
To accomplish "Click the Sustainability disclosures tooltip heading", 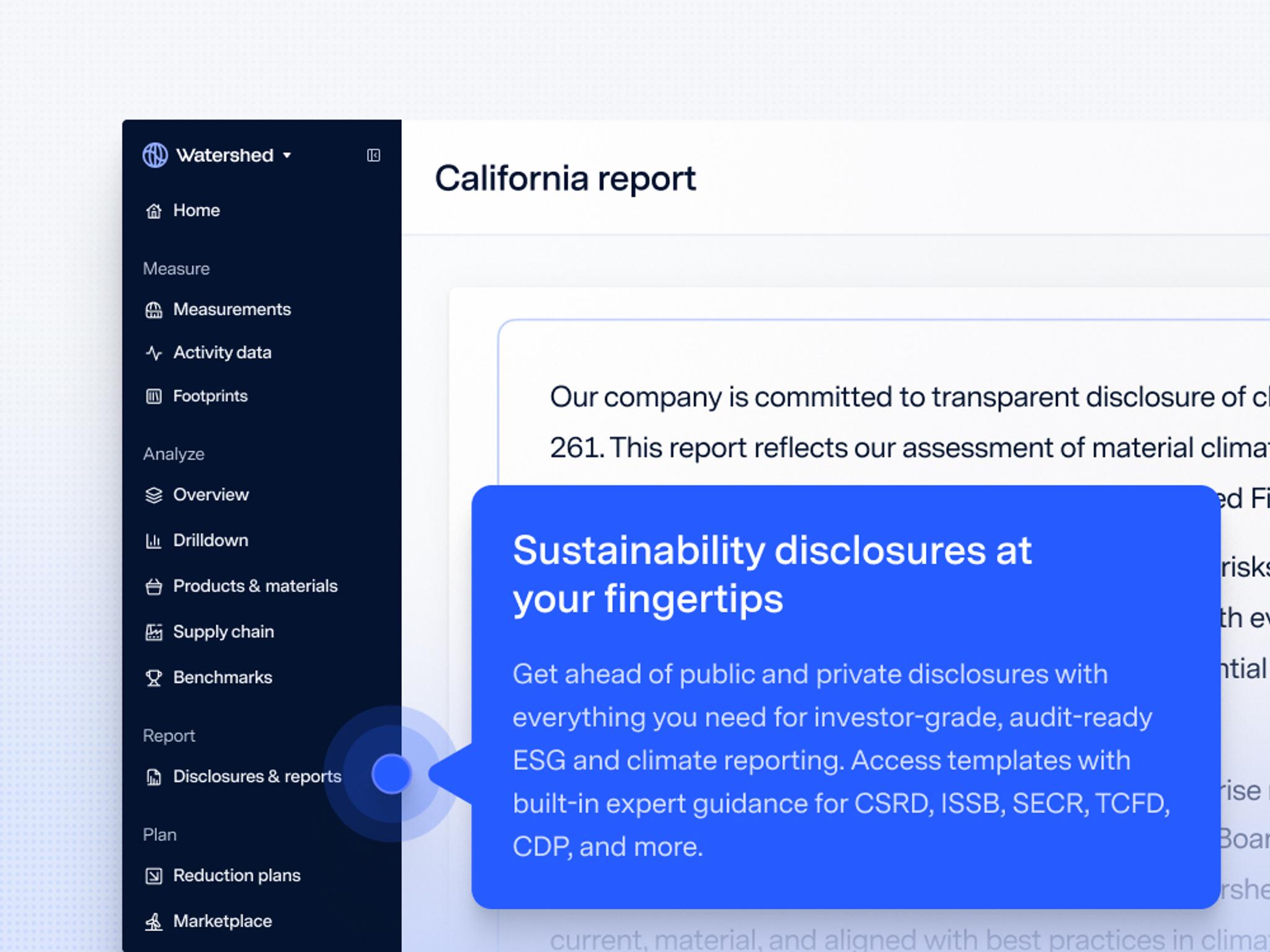I will click(x=771, y=574).
